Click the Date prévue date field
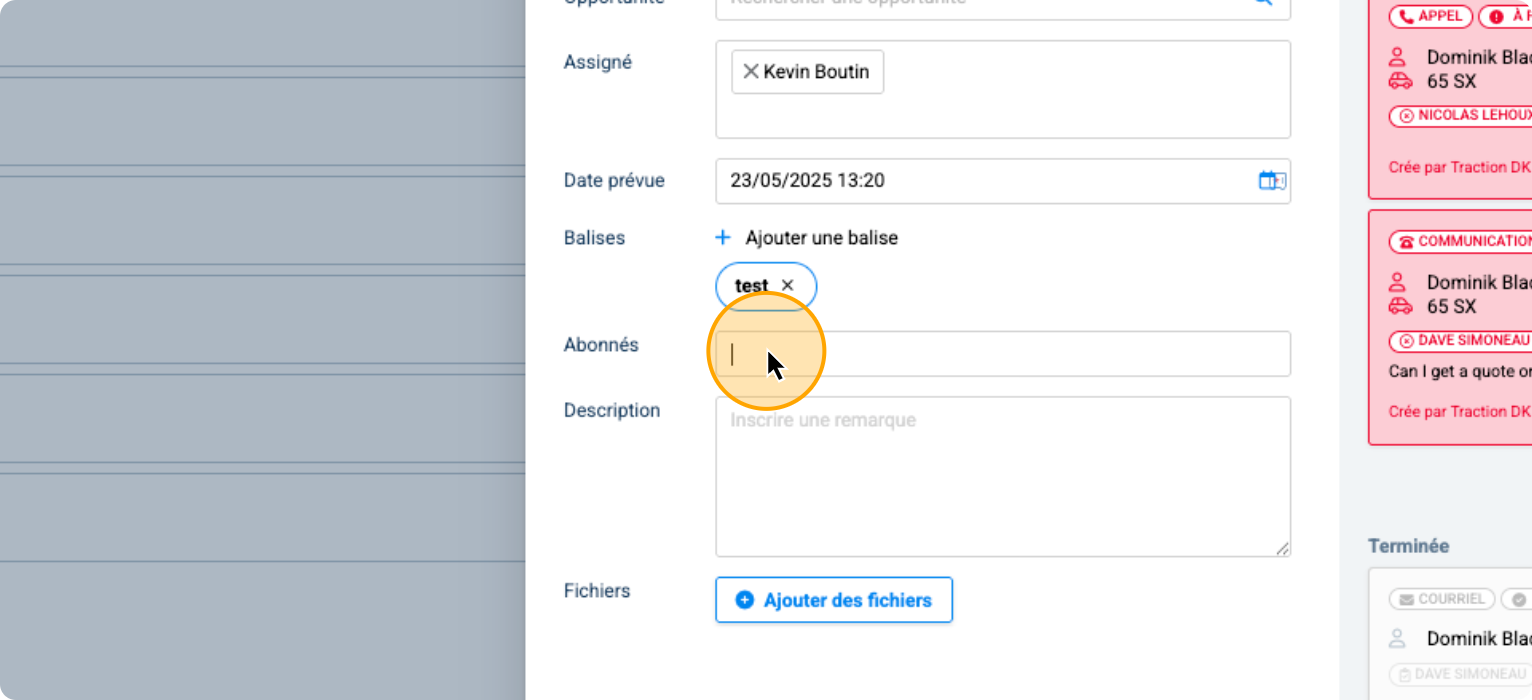The height and width of the screenshot is (700, 1532). (x=980, y=181)
